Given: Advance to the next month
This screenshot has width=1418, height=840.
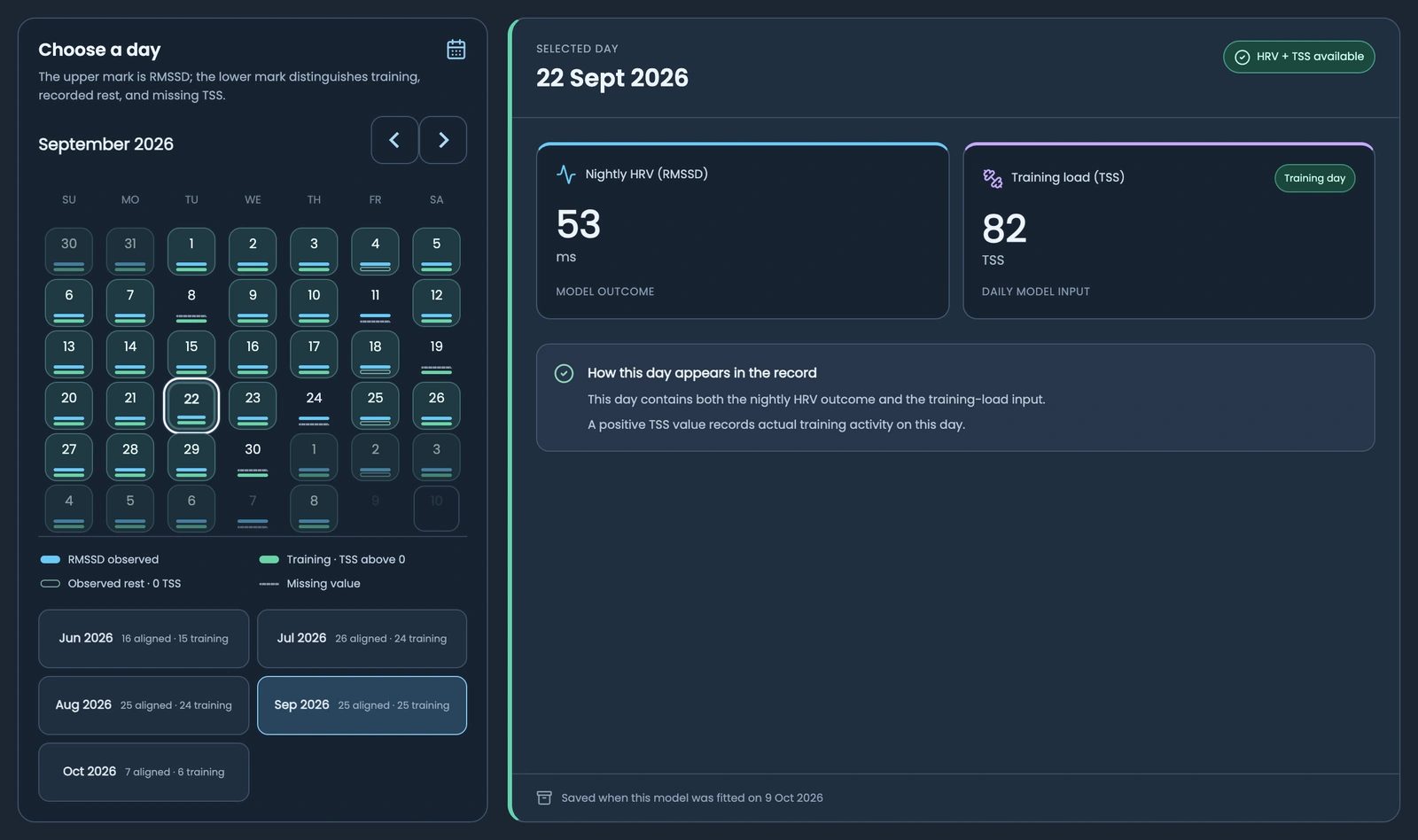Looking at the screenshot, I should tap(443, 140).
